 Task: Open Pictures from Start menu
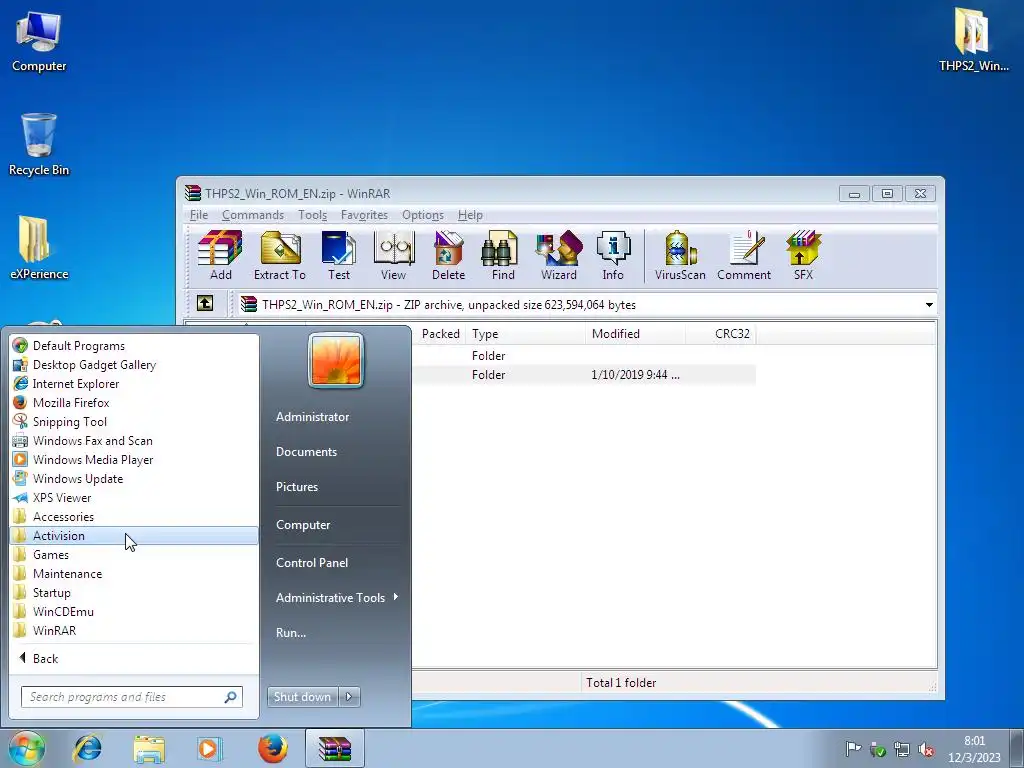point(337,487)
